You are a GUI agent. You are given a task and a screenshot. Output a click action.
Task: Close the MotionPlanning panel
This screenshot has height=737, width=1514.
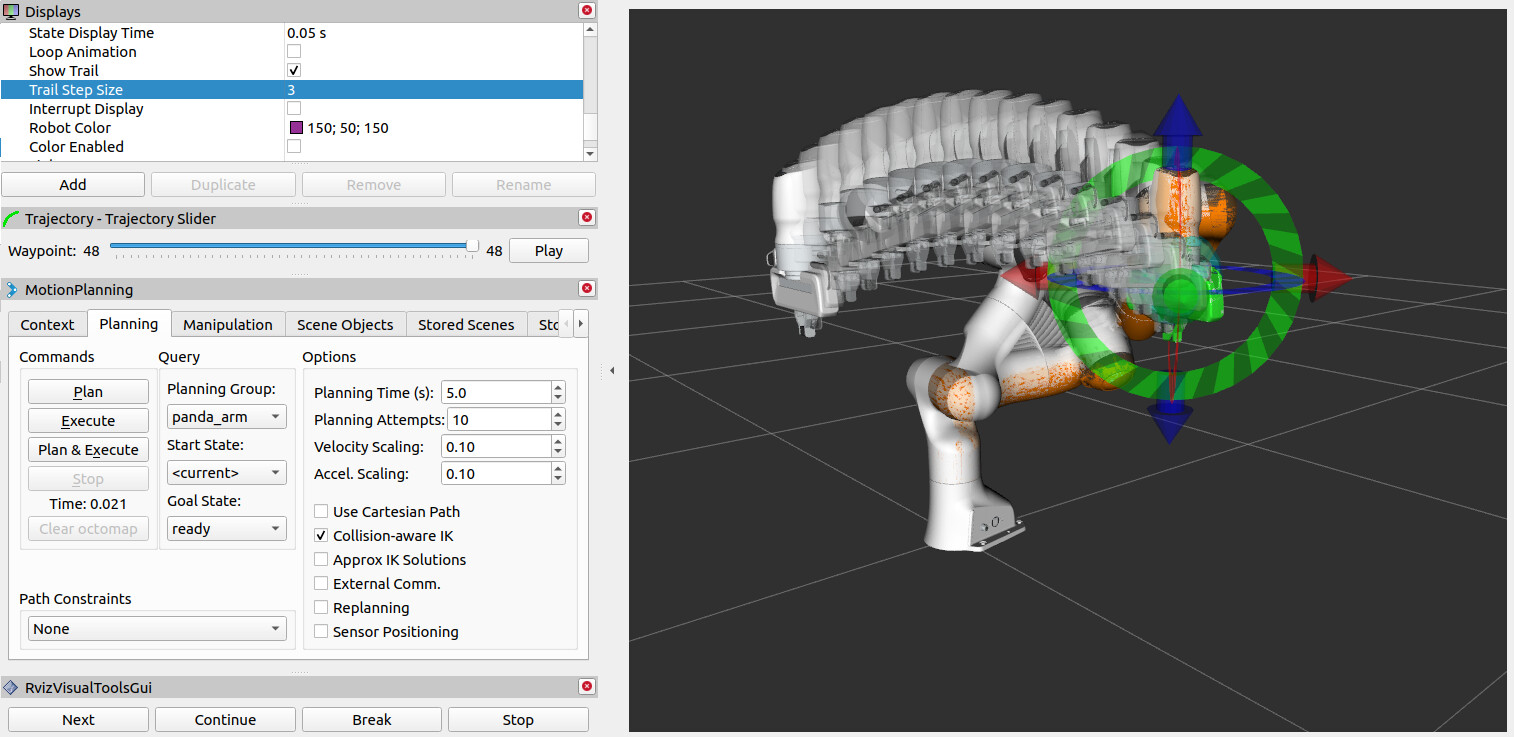pyautogui.click(x=587, y=289)
